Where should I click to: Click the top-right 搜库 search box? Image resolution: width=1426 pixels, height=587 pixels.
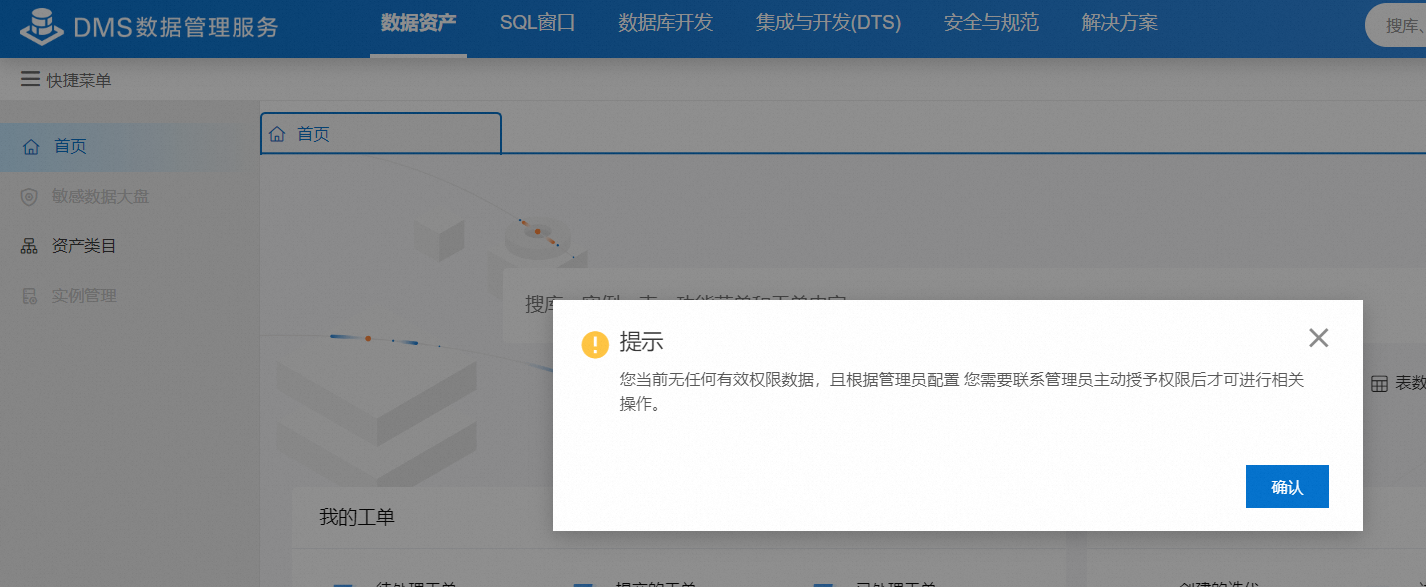(1396, 25)
